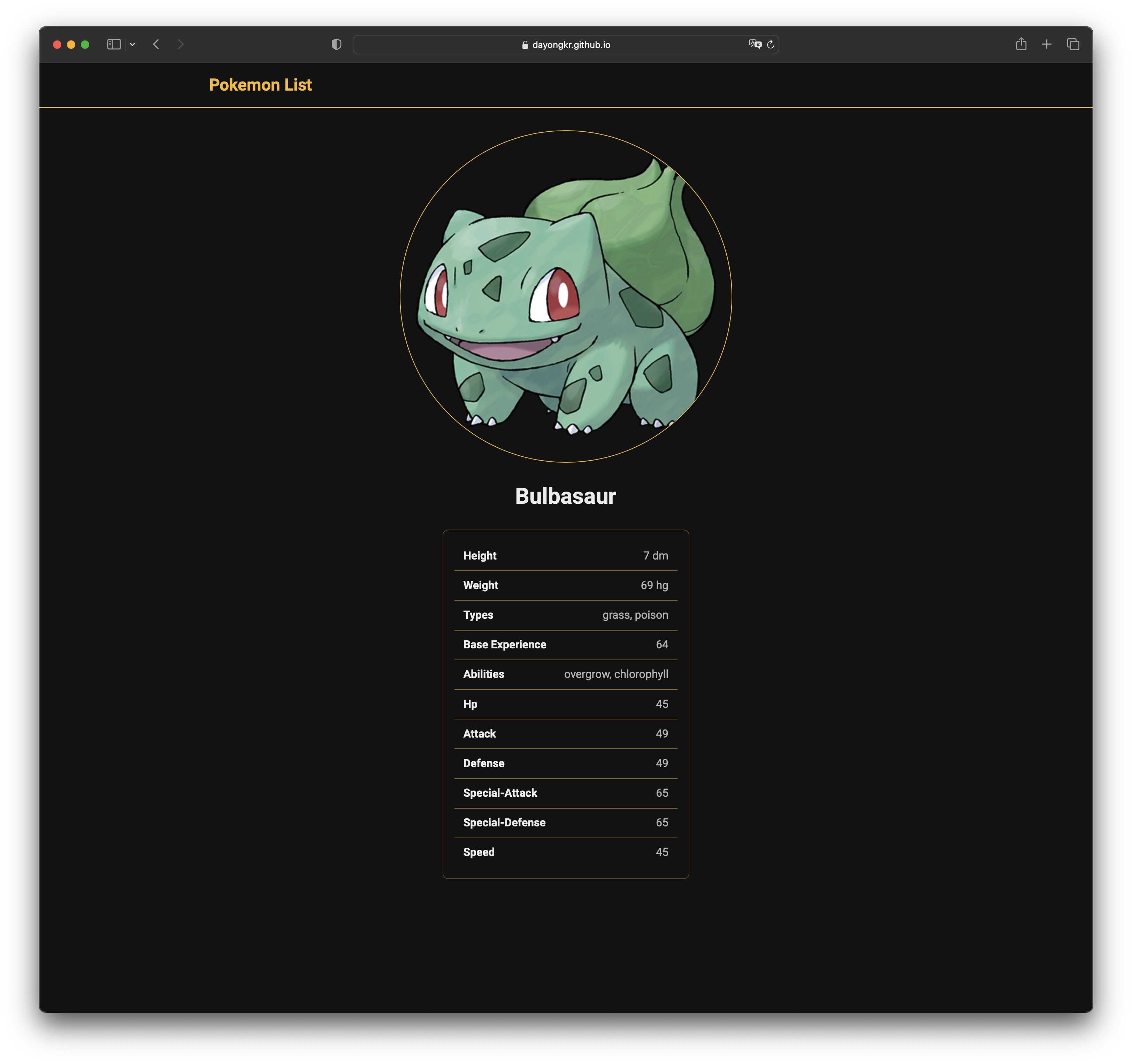Show the tab overview icon
Screen dimensions: 1132x1064
[1073, 44]
